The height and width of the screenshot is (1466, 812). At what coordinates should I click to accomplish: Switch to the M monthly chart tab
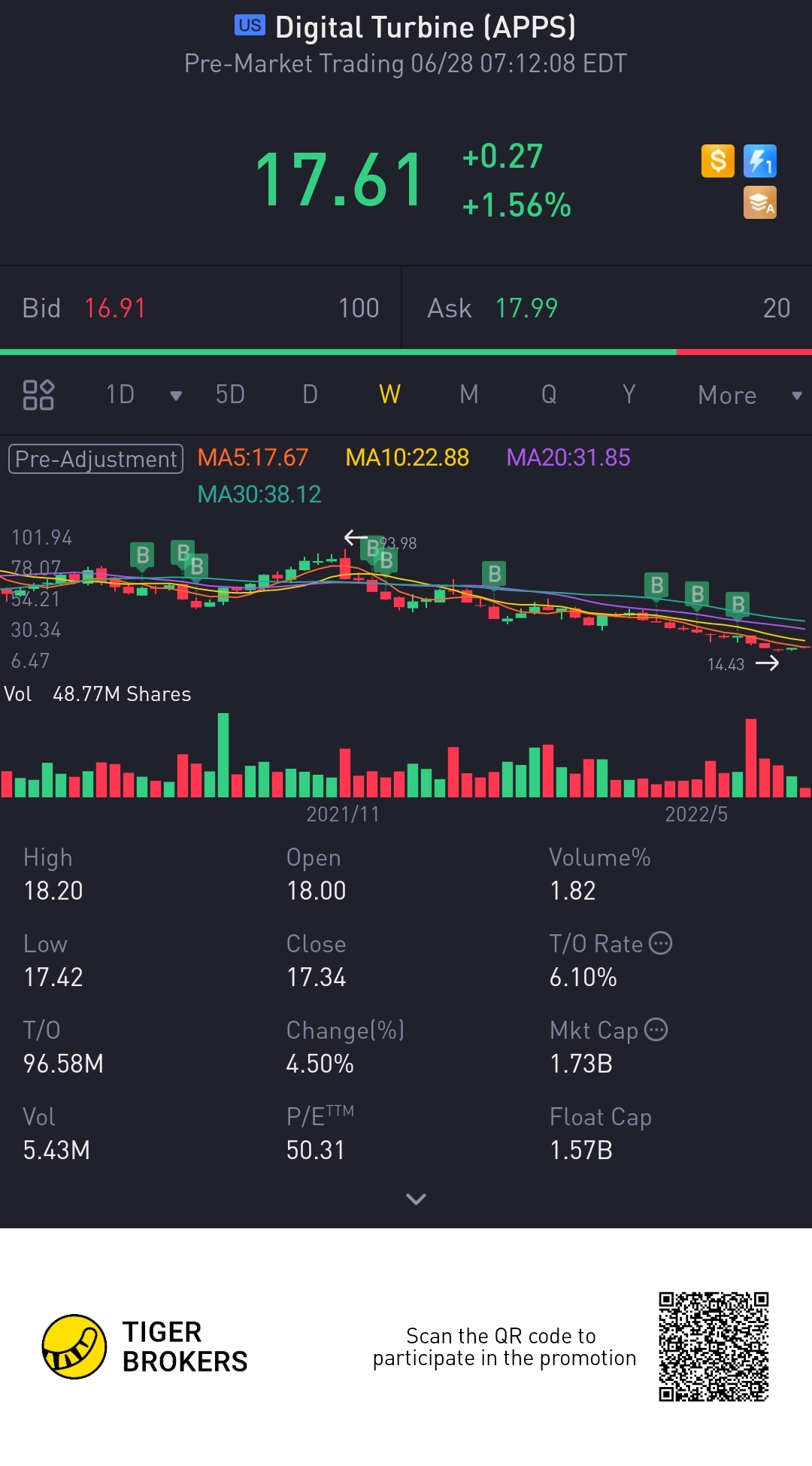pyautogui.click(x=469, y=394)
